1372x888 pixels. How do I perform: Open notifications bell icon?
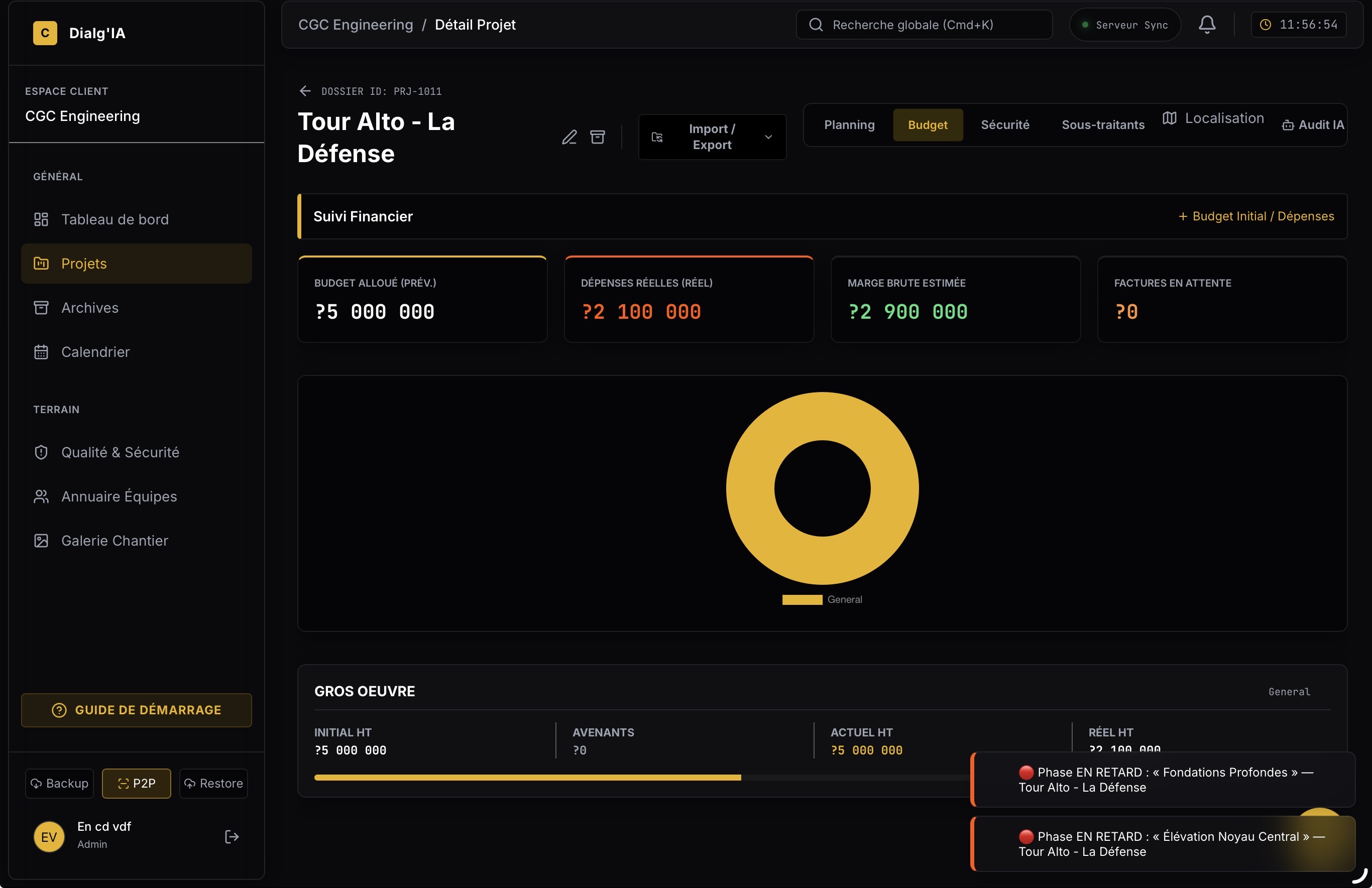tap(1207, 25)
